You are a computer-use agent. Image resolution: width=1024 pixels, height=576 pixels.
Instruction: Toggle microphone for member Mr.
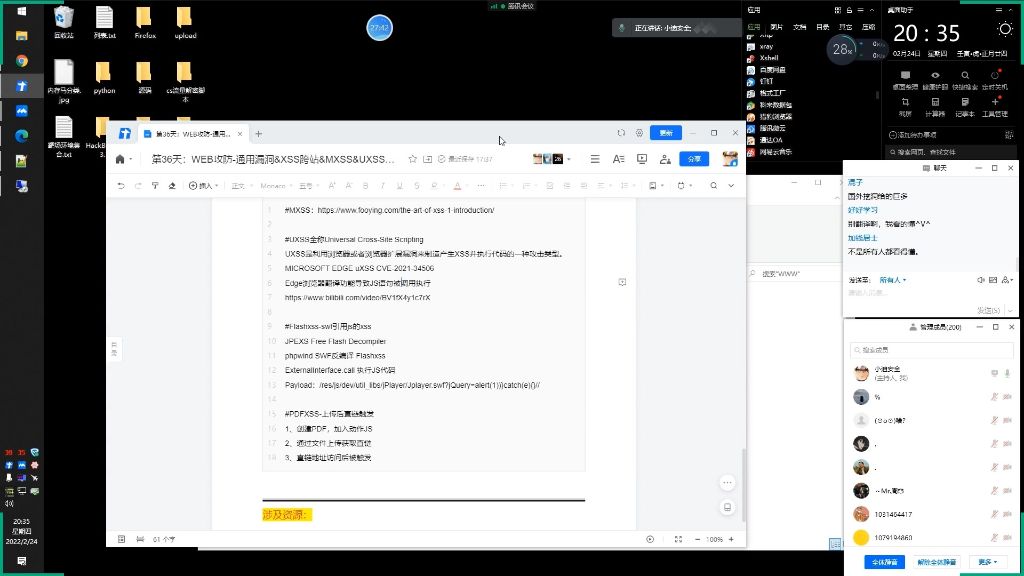tap(995, 491)
